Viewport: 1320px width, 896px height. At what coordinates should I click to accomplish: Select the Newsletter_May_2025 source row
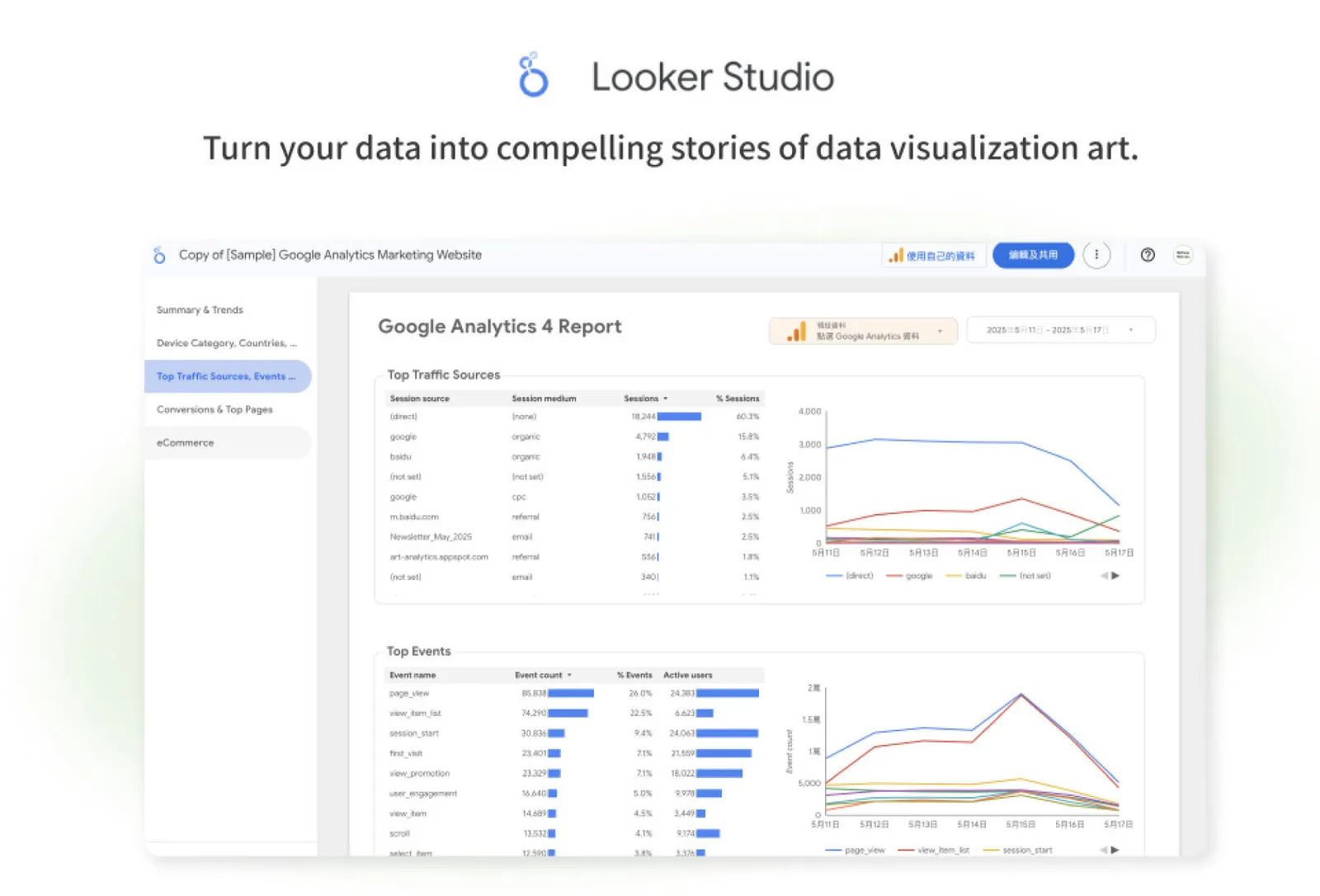(x=574, y=537)
